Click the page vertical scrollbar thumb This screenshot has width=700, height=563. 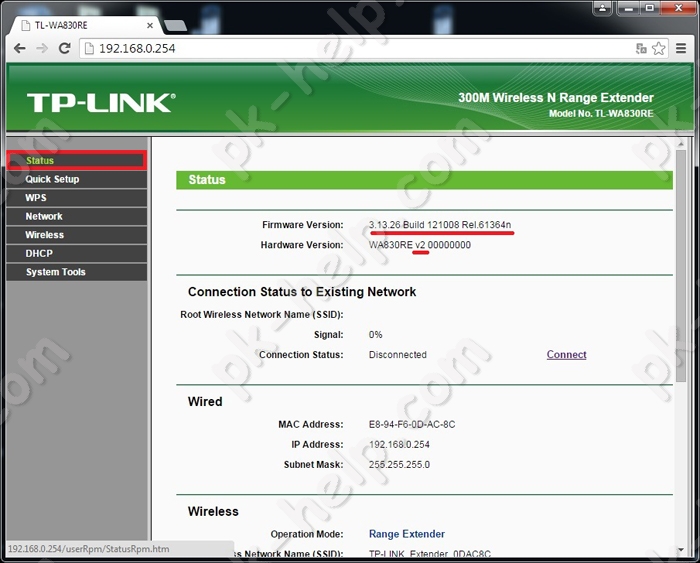pyautogui.click(x=681, y=266)
